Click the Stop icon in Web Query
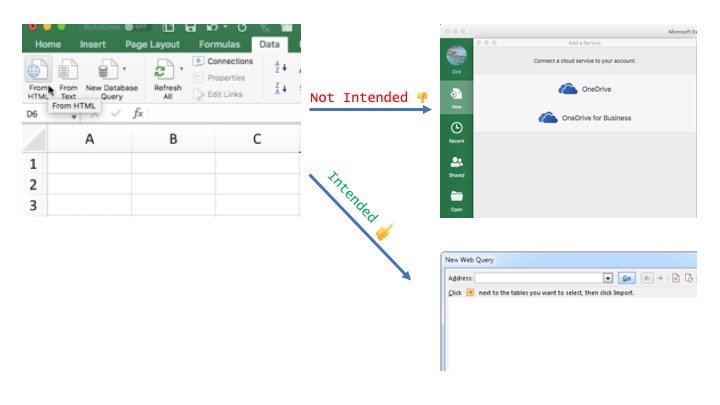The width and height of the screenshot is (720, 405). click(675, 278)
